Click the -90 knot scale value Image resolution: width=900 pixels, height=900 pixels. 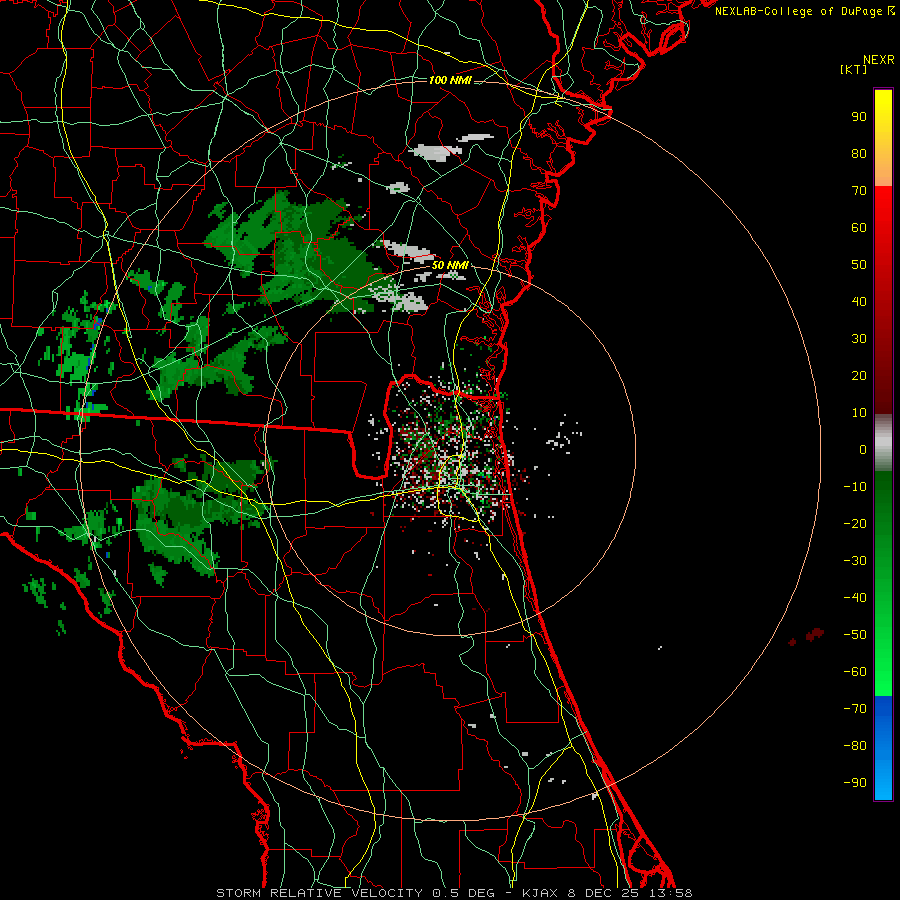click(x=855, y=782)
